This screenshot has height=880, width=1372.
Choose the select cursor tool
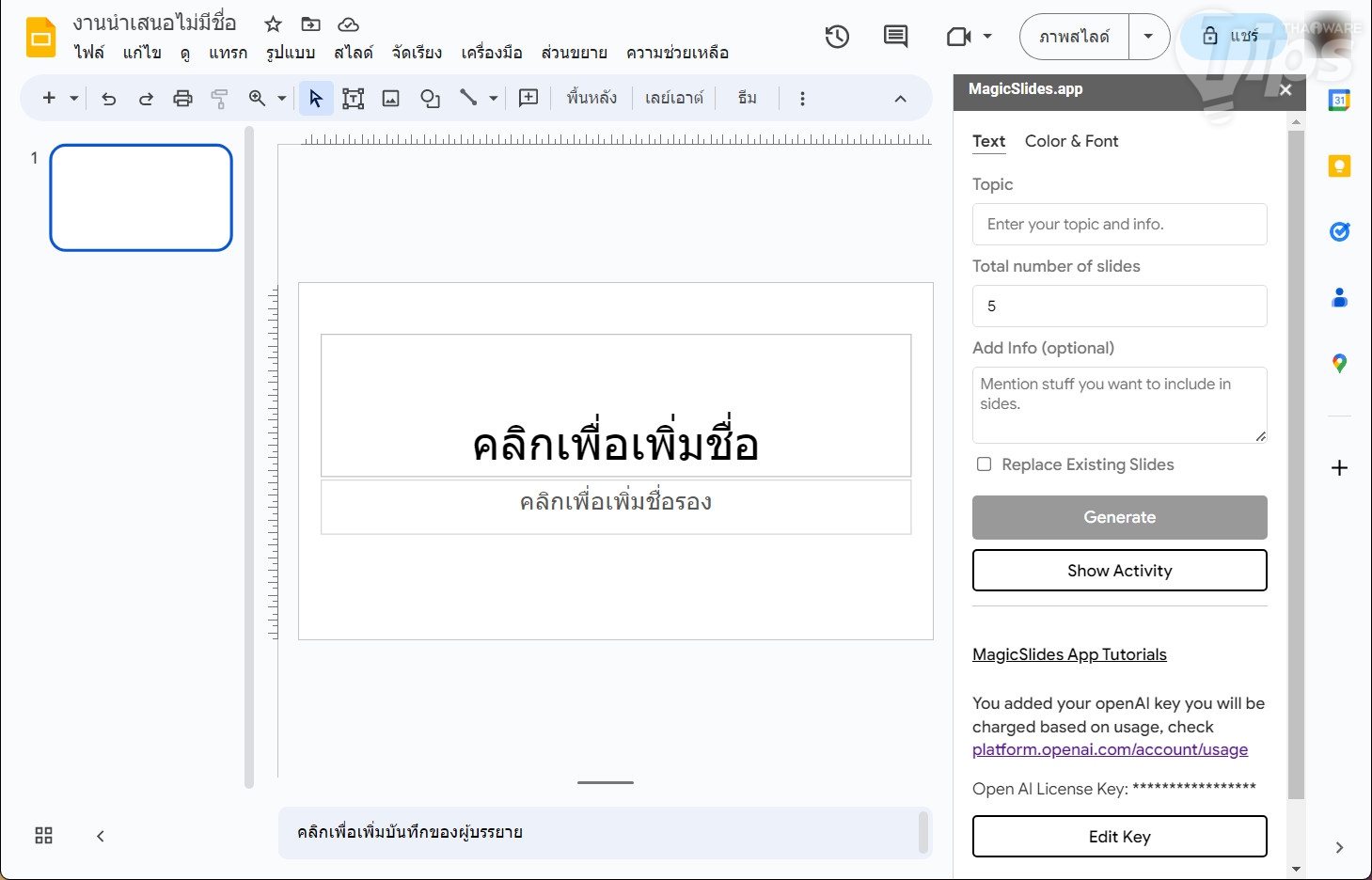point(316,99)
